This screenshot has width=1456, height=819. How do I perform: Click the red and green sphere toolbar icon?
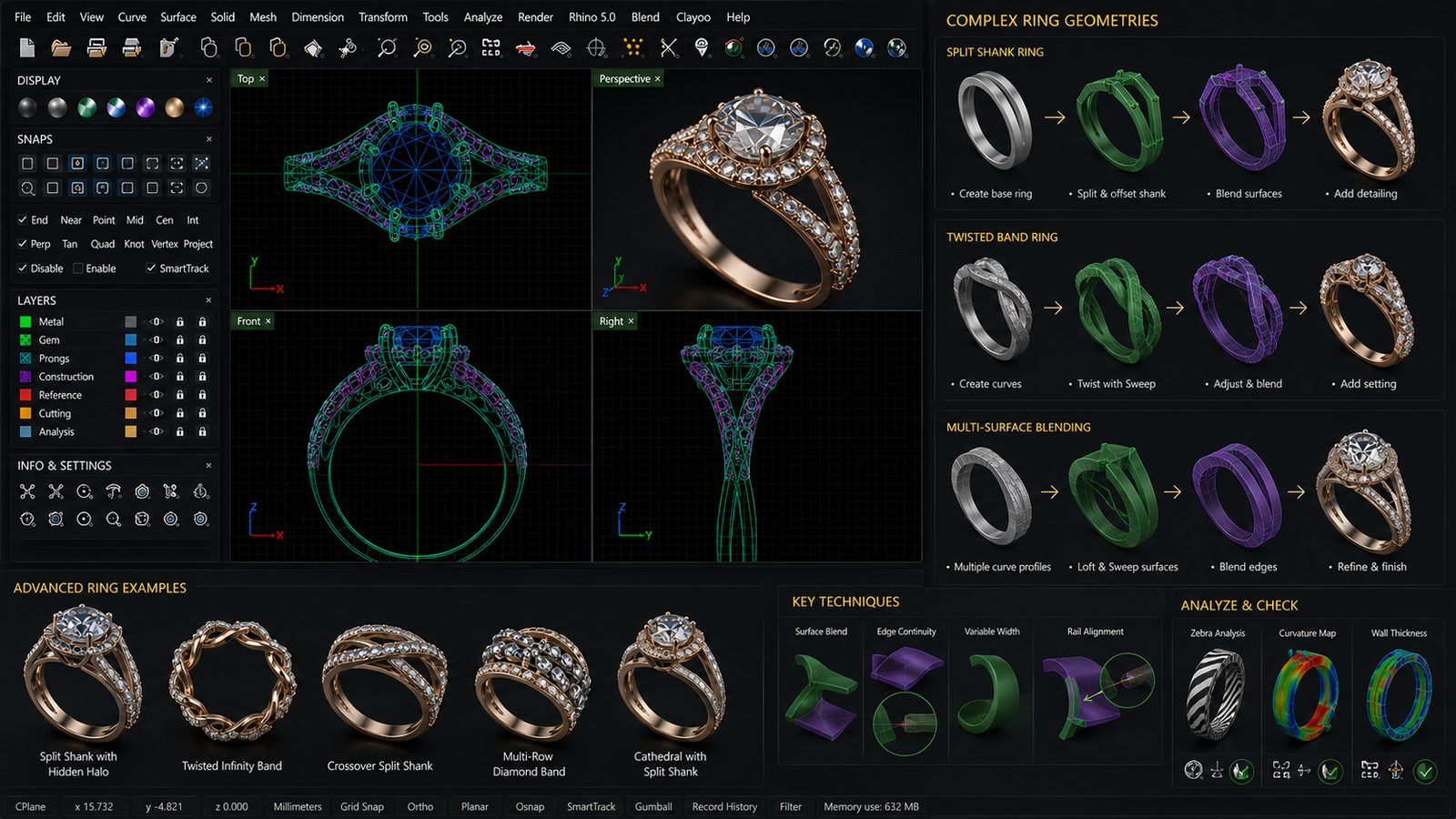coord(733,47)
